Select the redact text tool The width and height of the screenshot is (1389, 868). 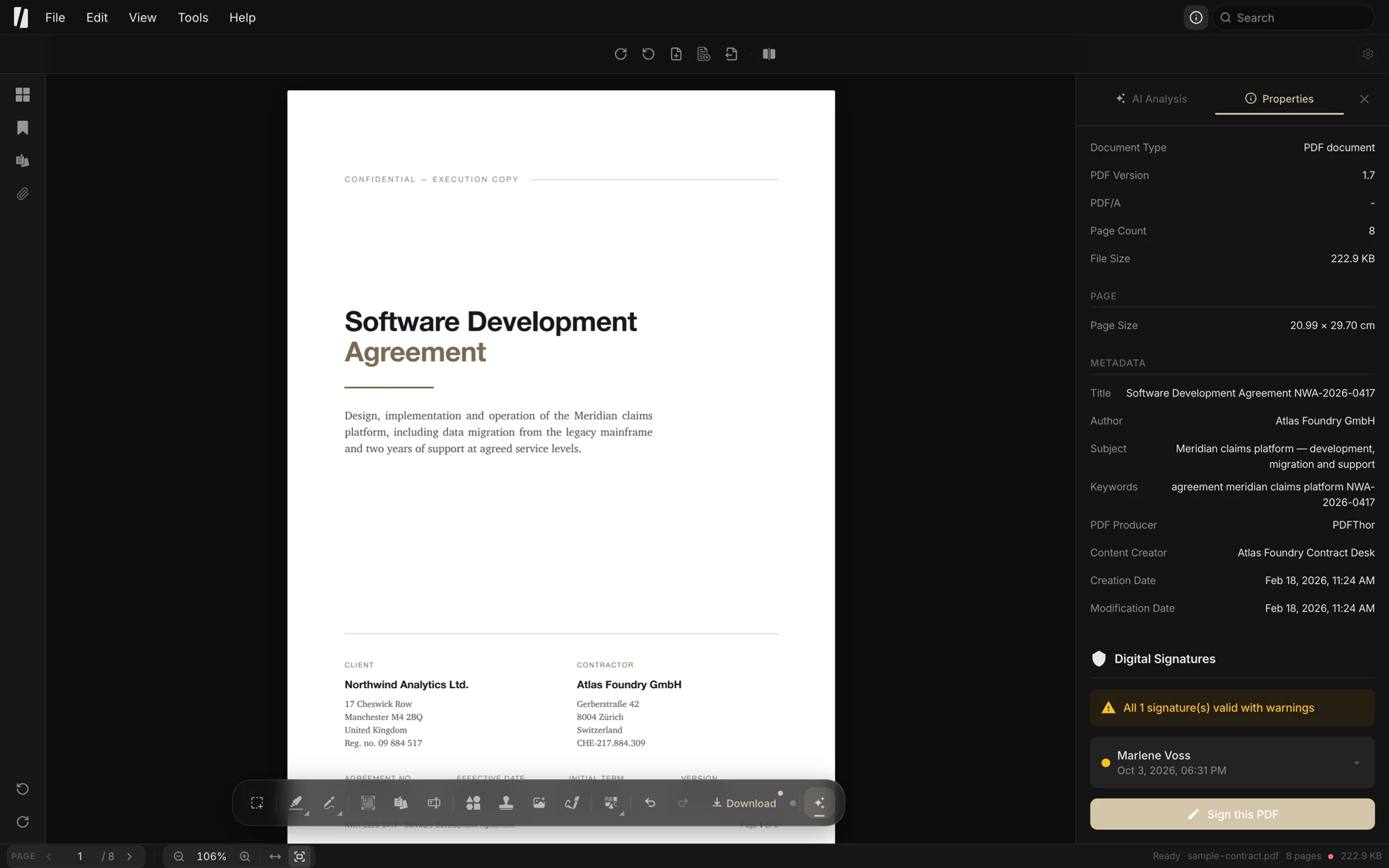coord(610,802)
